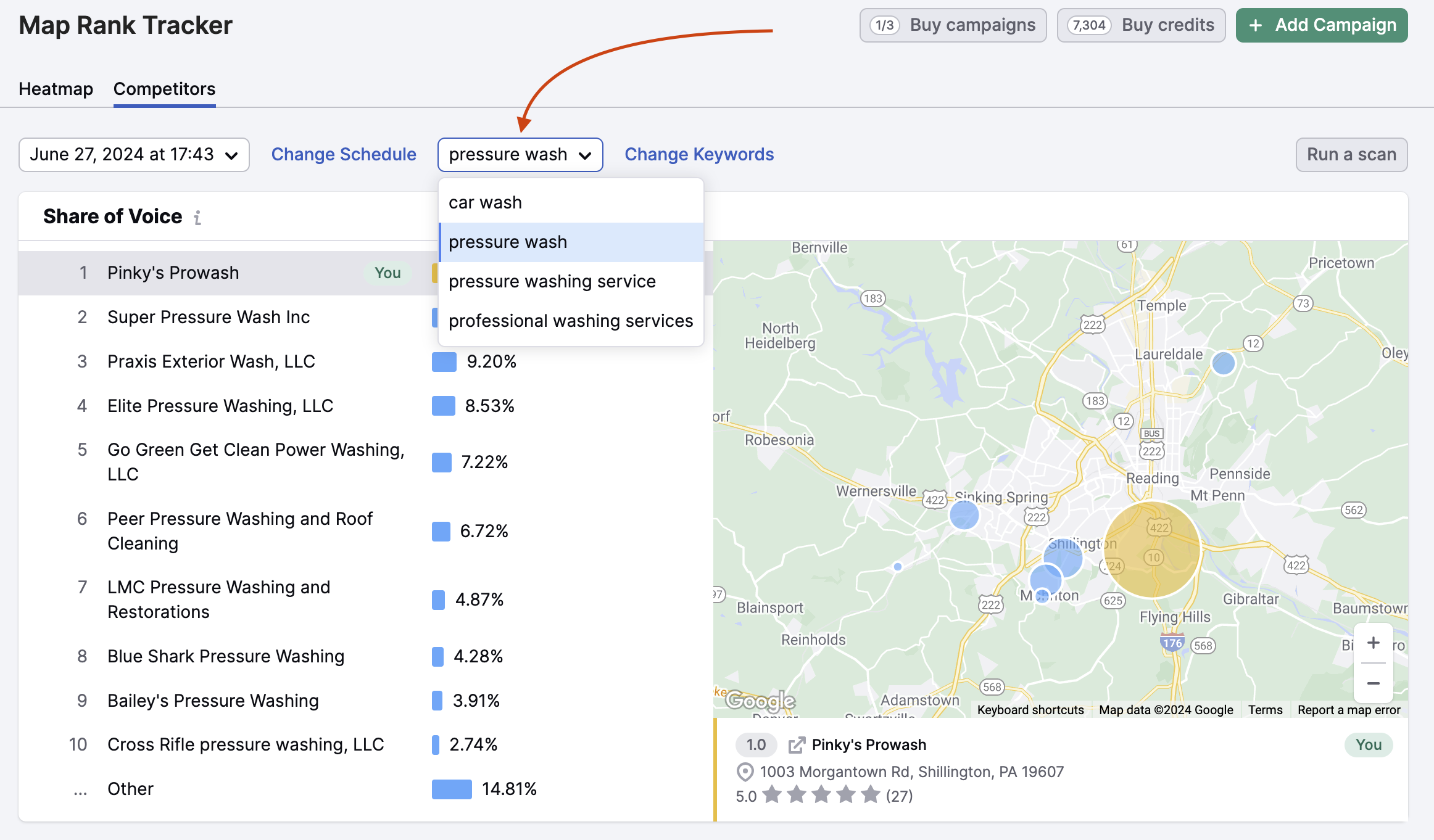Select car wash from the keyword list

[x=571, y=202]
